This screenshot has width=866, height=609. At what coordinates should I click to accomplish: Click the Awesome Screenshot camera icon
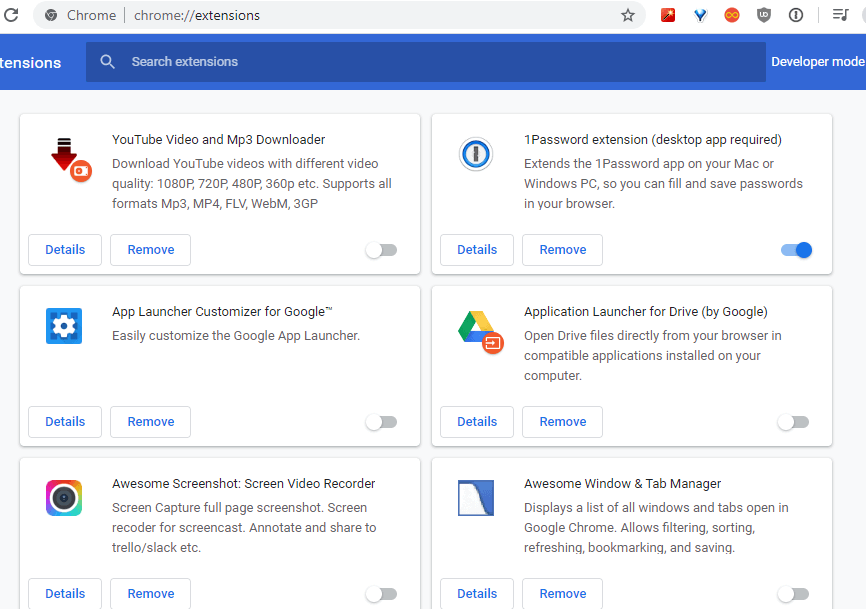(64, 498)
